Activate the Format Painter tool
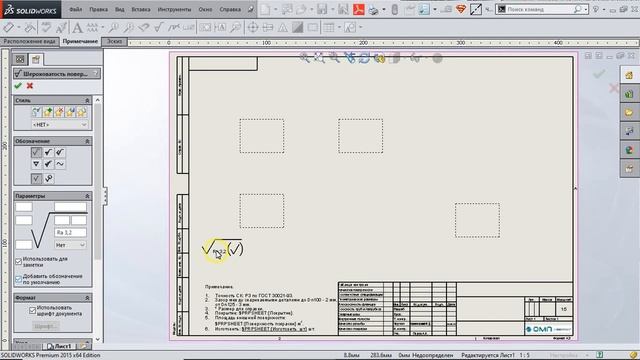 (x=61, y=28)
